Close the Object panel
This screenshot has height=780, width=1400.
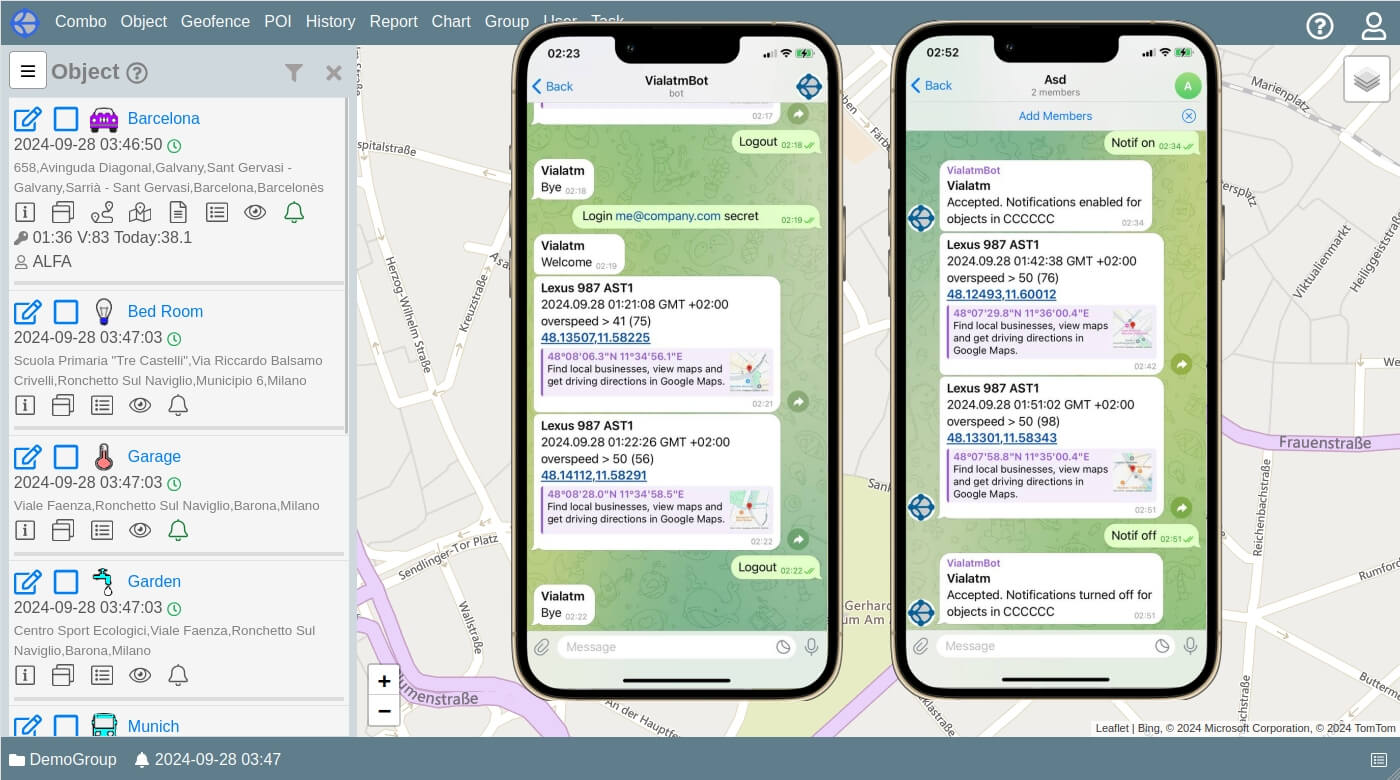pos(334,72)
